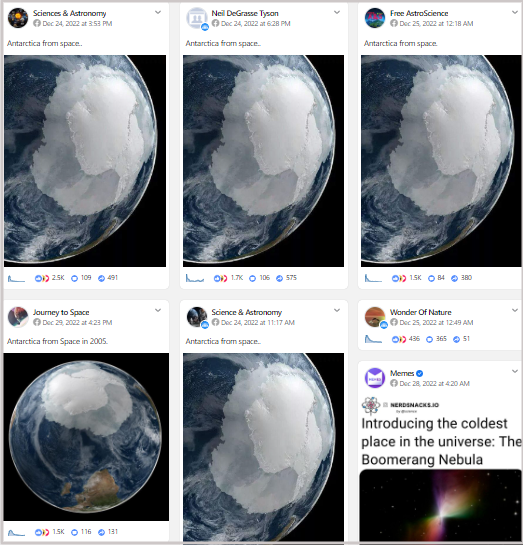523x545 pixels.
Task: Click the reactions icon showing 1.5K on Free AstroScience
Action: (x=399, y=278)
